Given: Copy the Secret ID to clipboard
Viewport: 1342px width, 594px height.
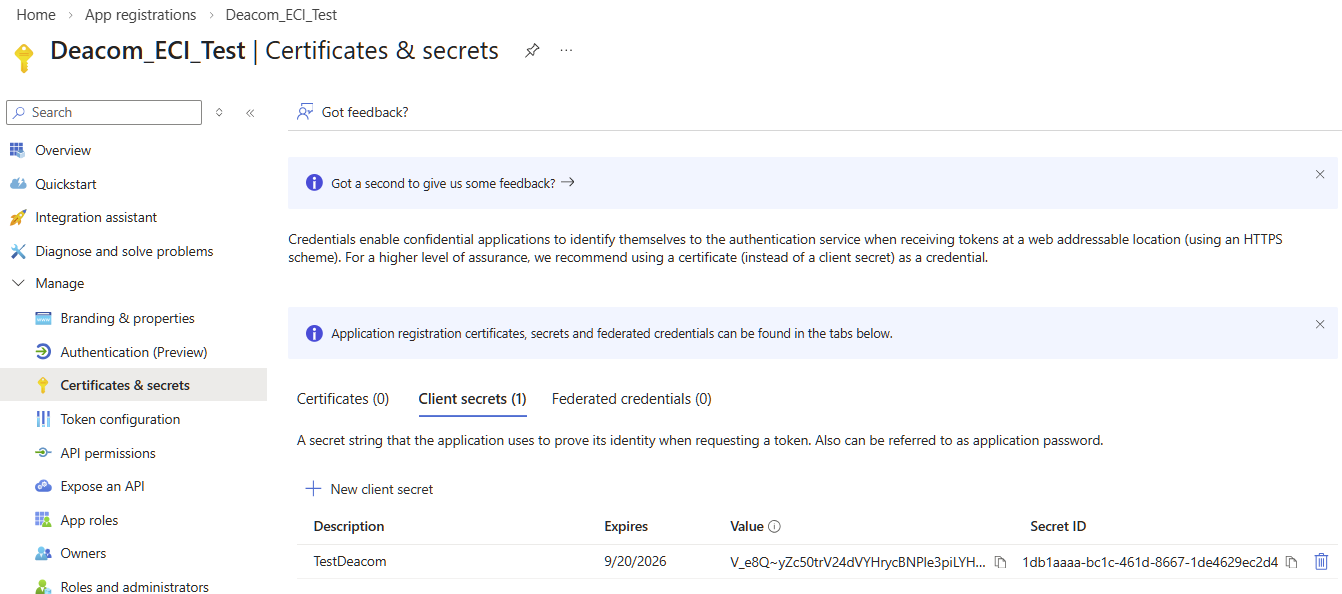Looking at the screenshot, I should [1291, 562].
